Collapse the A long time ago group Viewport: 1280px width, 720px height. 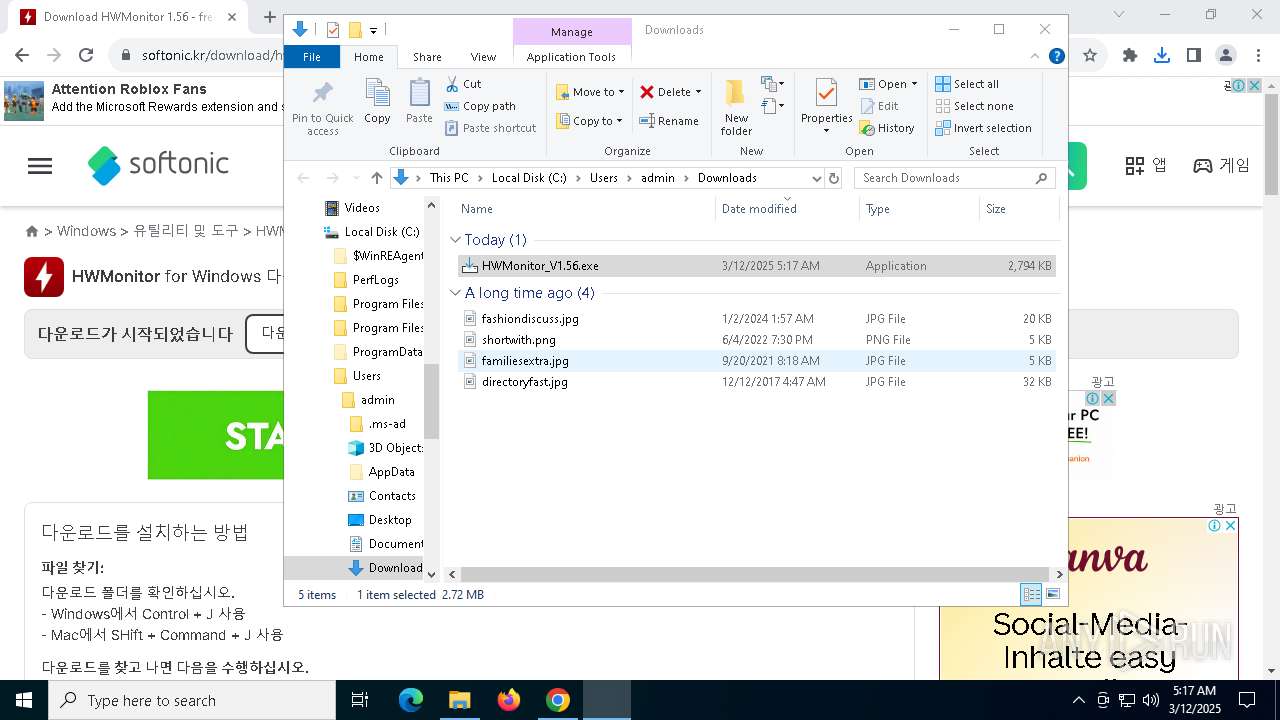[455, 293]
